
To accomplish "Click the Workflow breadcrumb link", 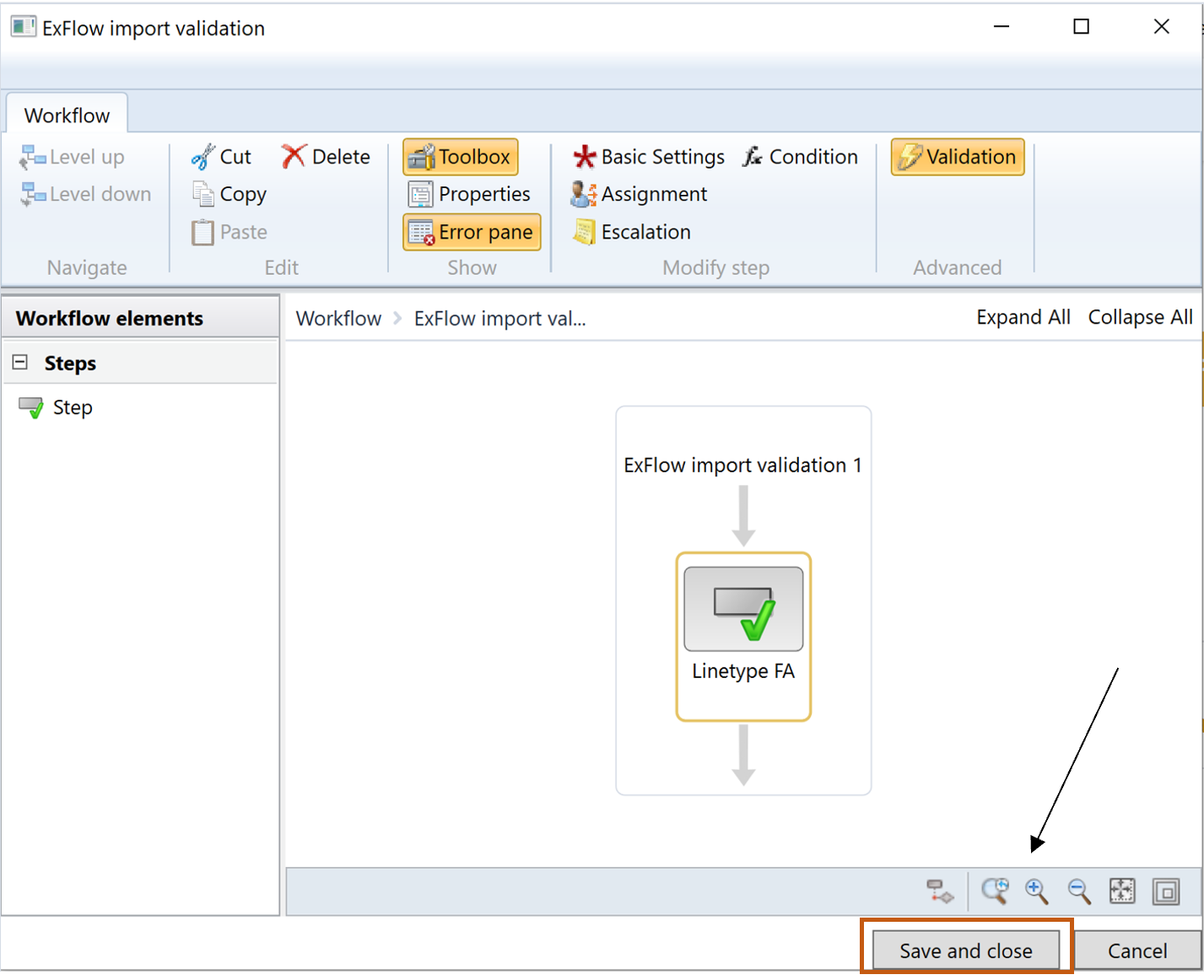I will click(x=338, y=319).
